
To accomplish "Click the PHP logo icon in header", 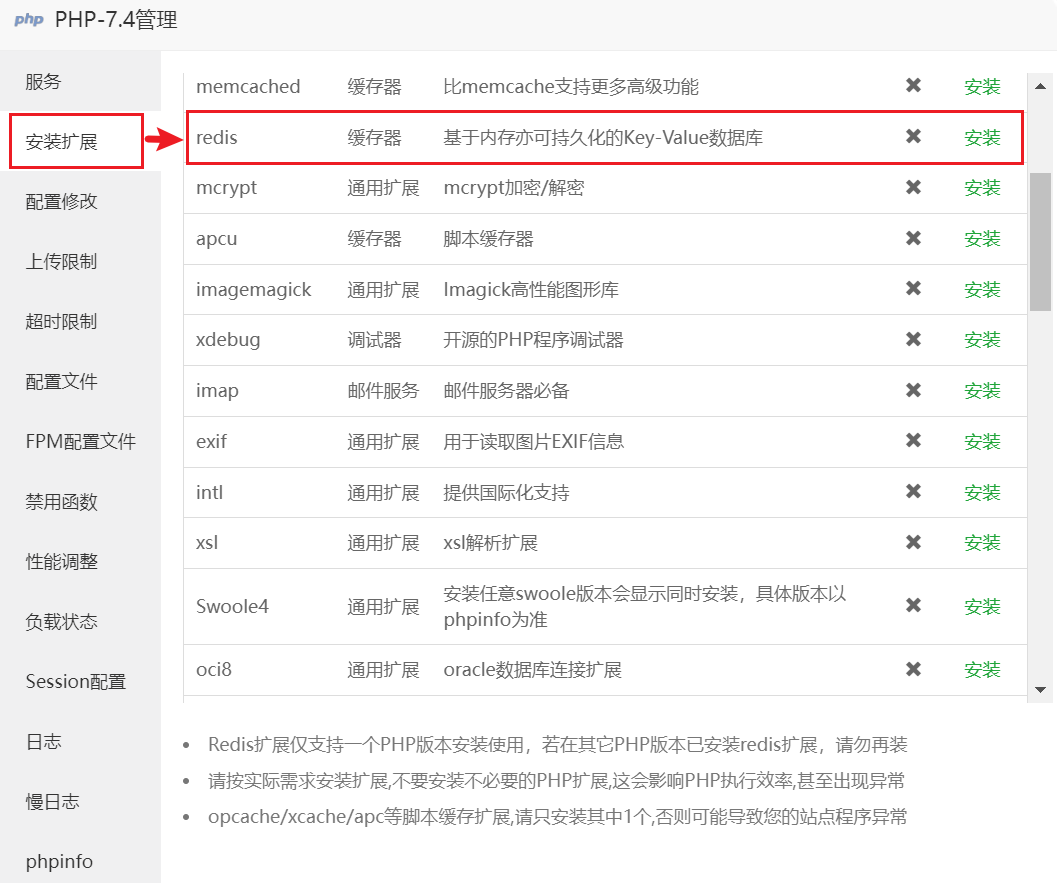I will click(x=29, y=20).
